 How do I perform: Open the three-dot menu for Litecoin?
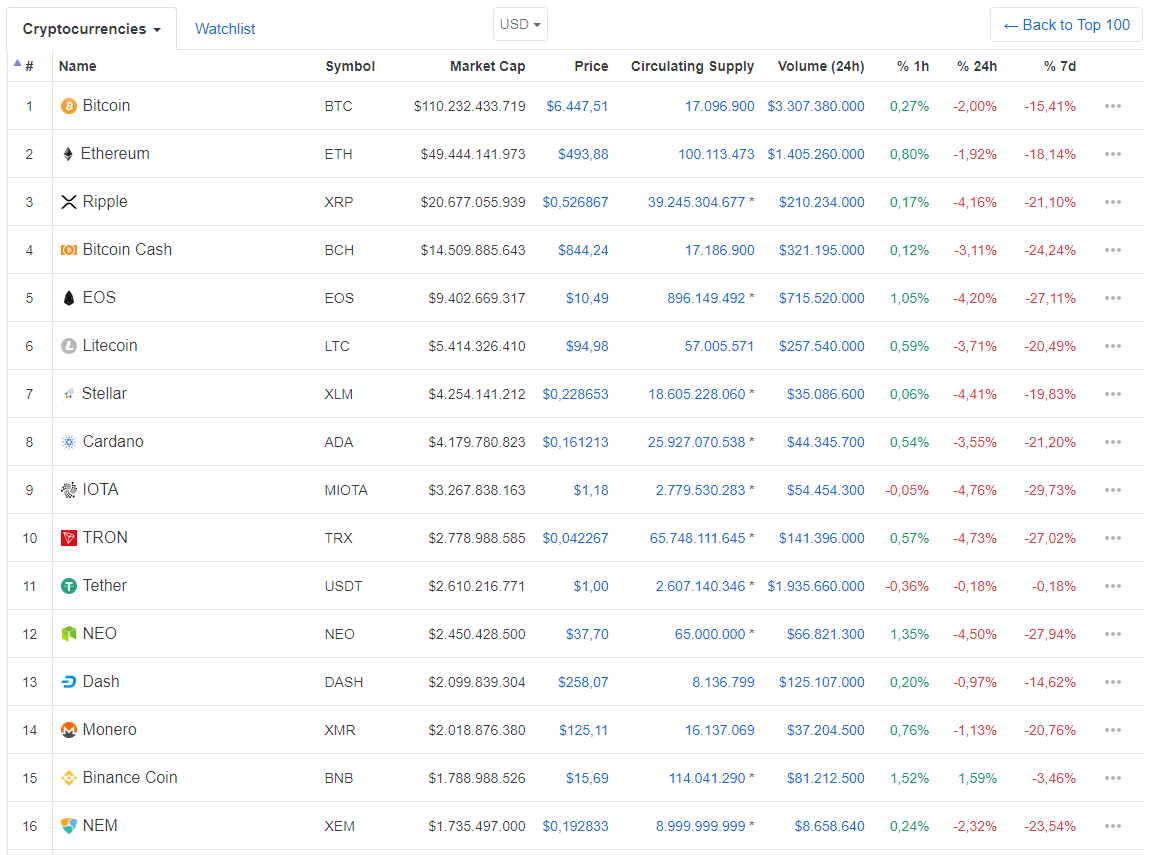coord(1113,346)
